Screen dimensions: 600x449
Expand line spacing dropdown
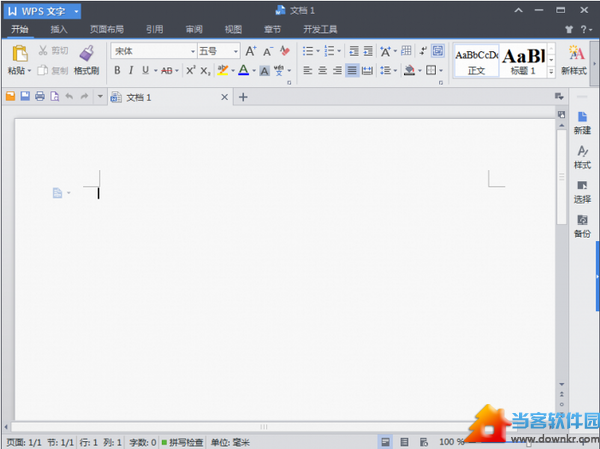point(395,71)
